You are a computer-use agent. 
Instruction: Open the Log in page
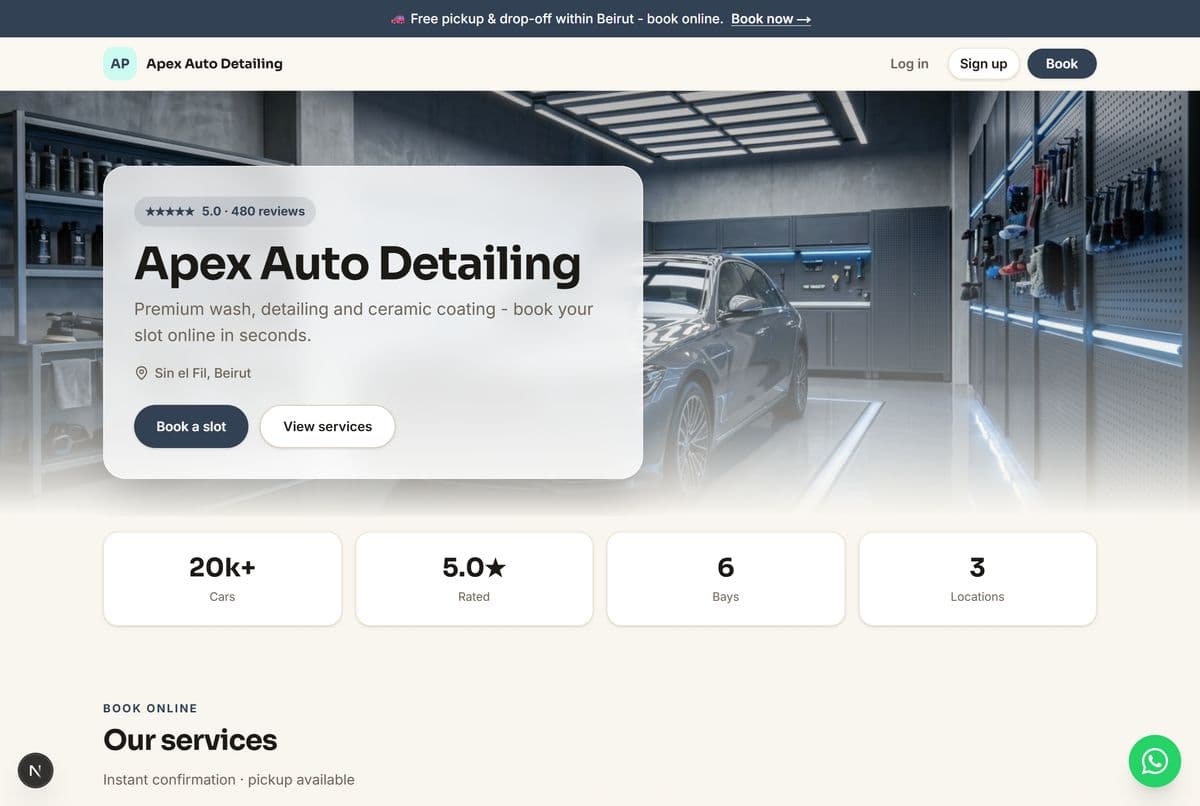click(909, 64)
